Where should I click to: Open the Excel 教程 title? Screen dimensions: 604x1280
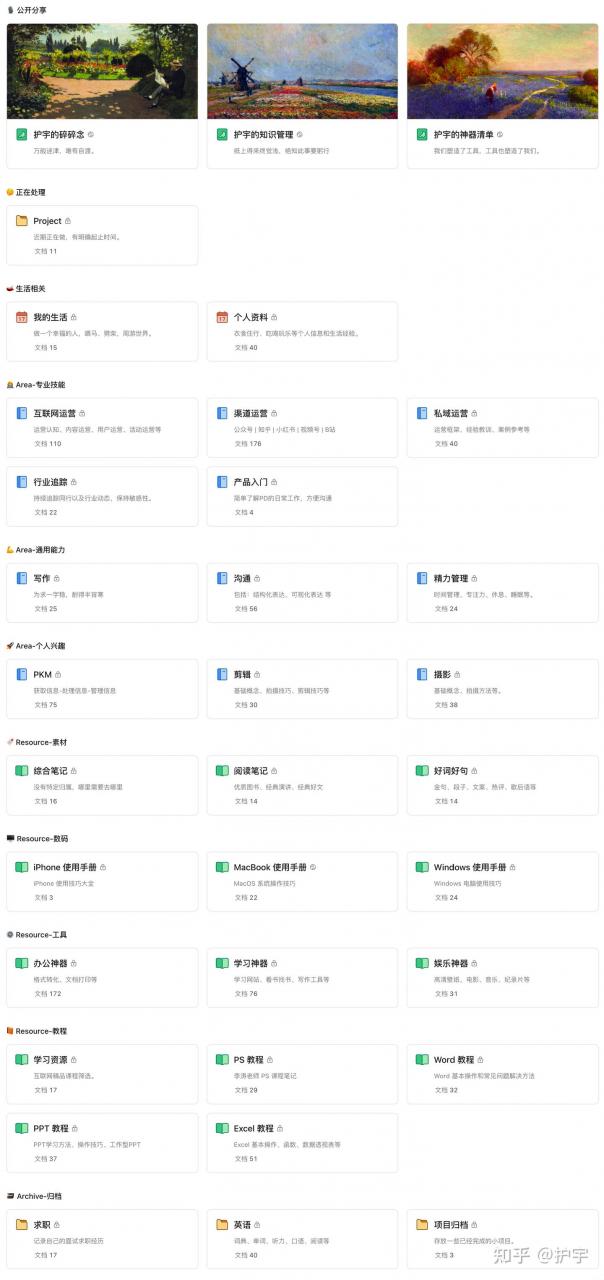pyautogui.click(x=253, y=1129)
